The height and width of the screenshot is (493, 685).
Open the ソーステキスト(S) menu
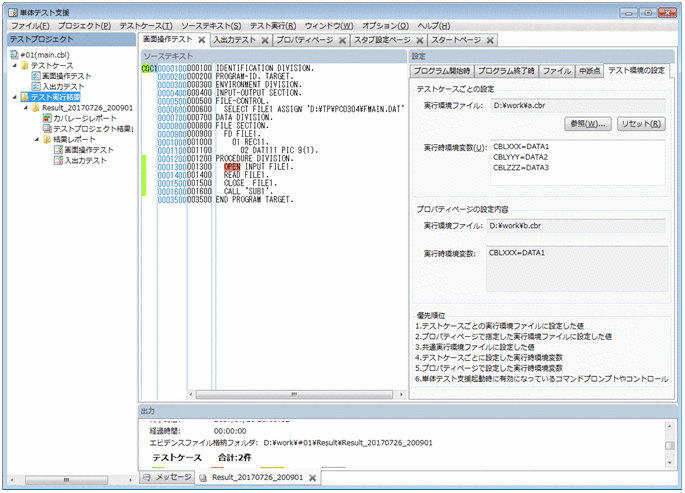pyautogui.click(x=211, y=26)
